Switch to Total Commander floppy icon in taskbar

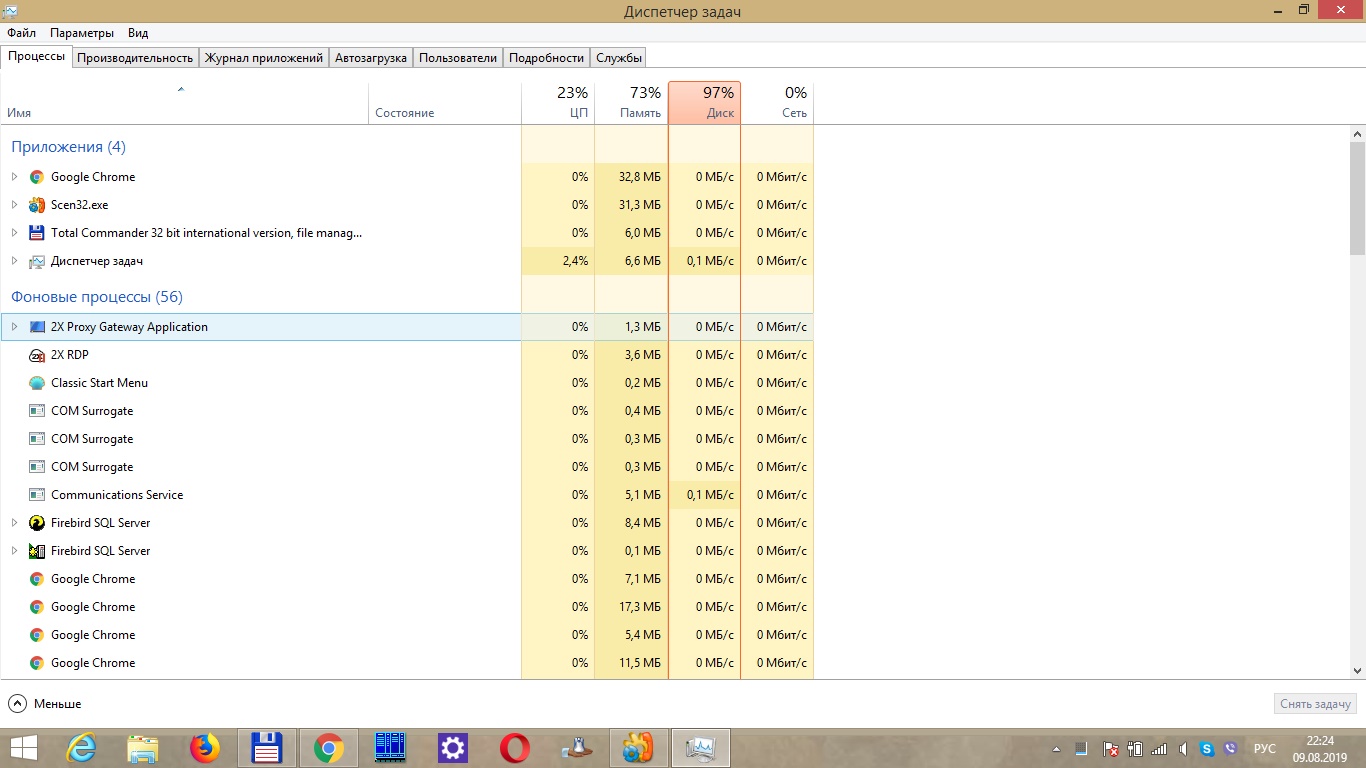pyautogui.click(x=267, y=748)
